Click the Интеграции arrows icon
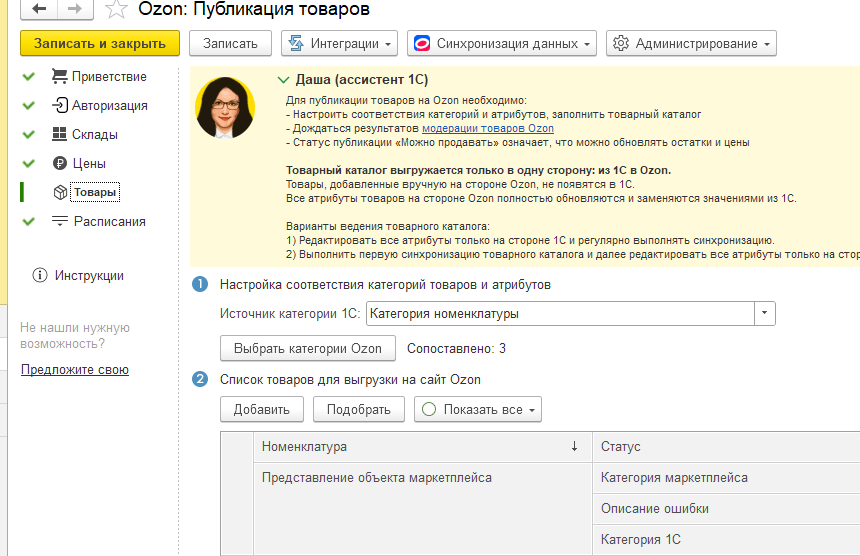The height and width of the screenshot is (556, 860). [x=296, y=43]
